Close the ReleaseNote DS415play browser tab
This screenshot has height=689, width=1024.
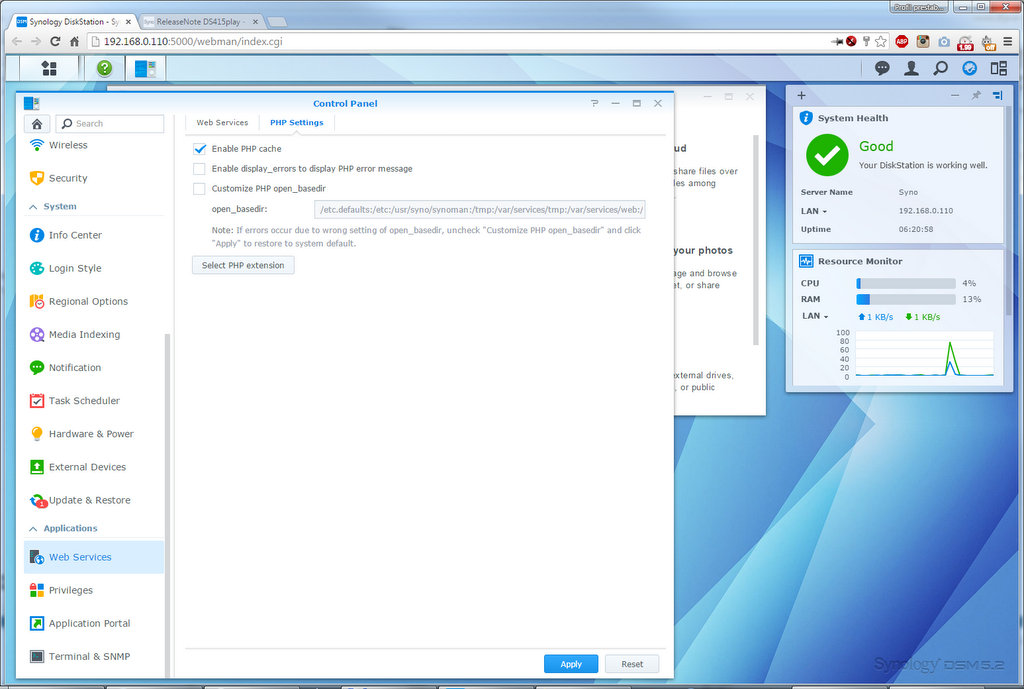point(255,22)
